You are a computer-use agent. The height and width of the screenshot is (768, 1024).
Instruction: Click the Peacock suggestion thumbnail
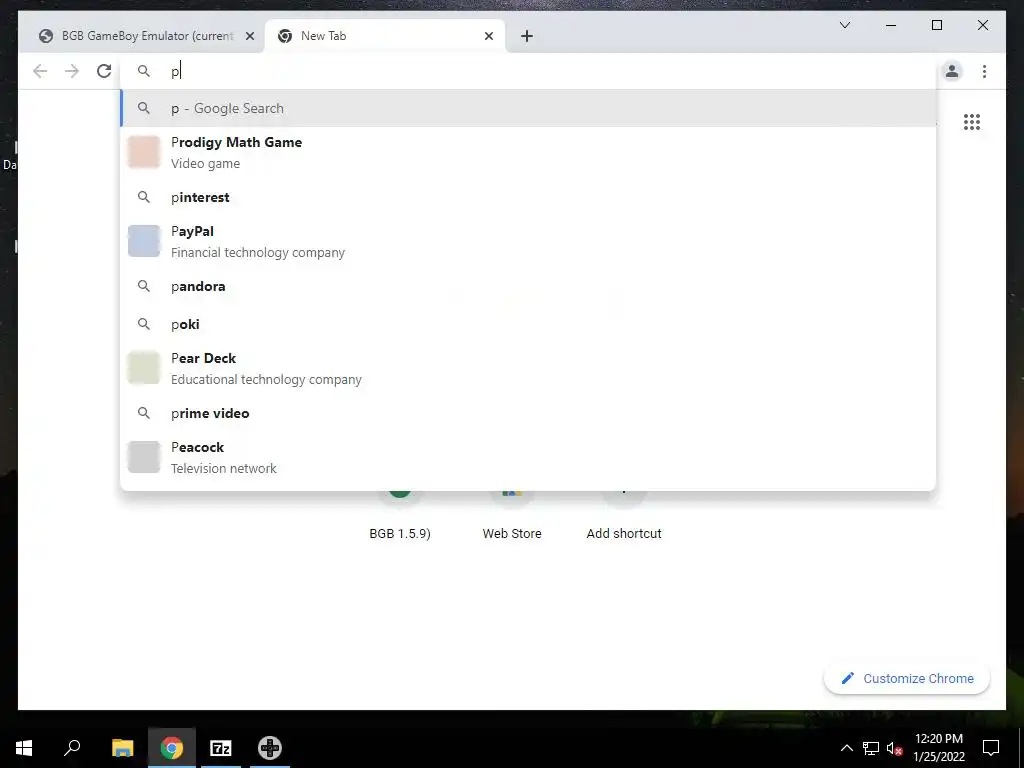[144, 456]
